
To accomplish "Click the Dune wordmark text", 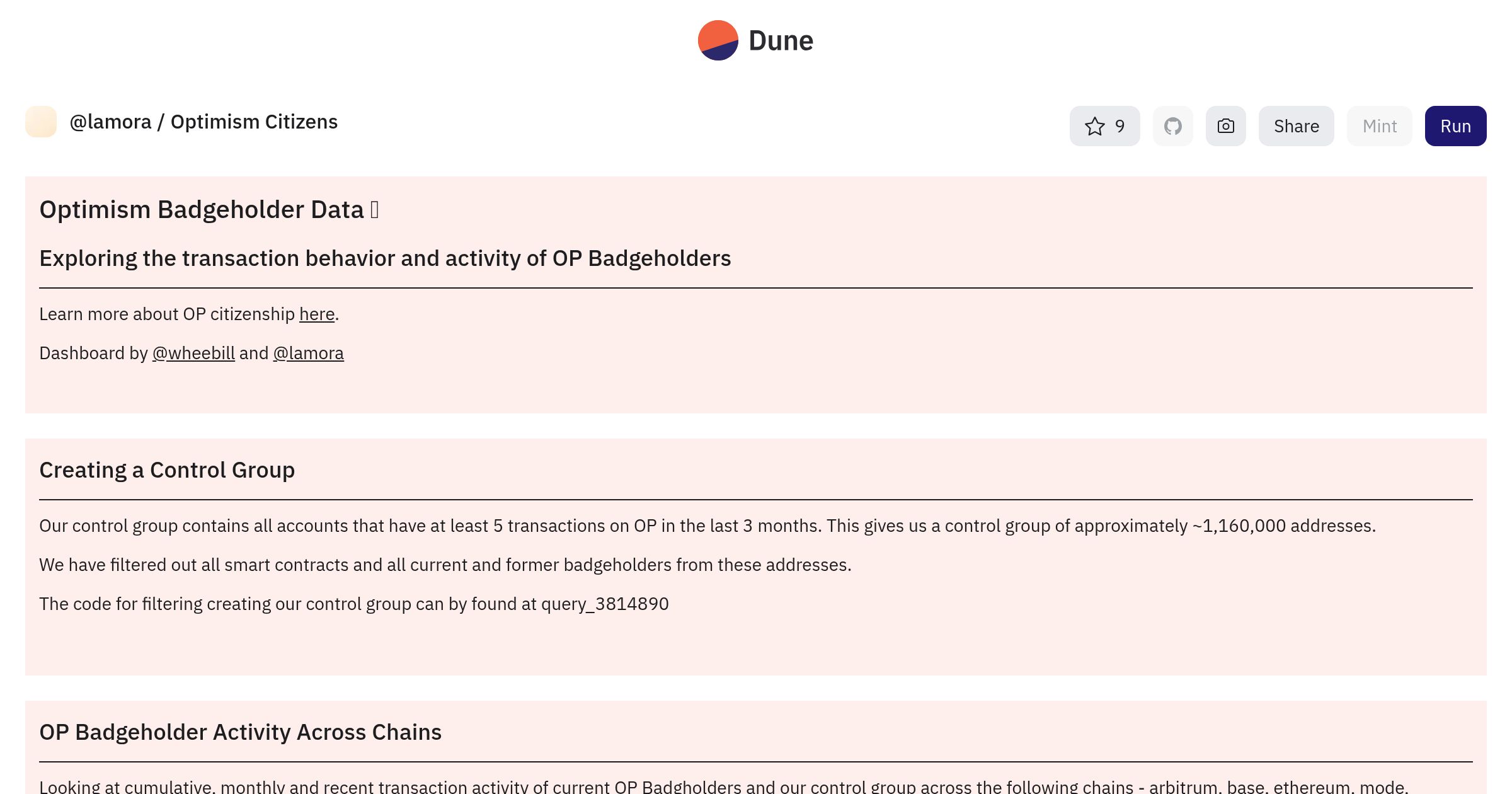I will tap(781, 41).
